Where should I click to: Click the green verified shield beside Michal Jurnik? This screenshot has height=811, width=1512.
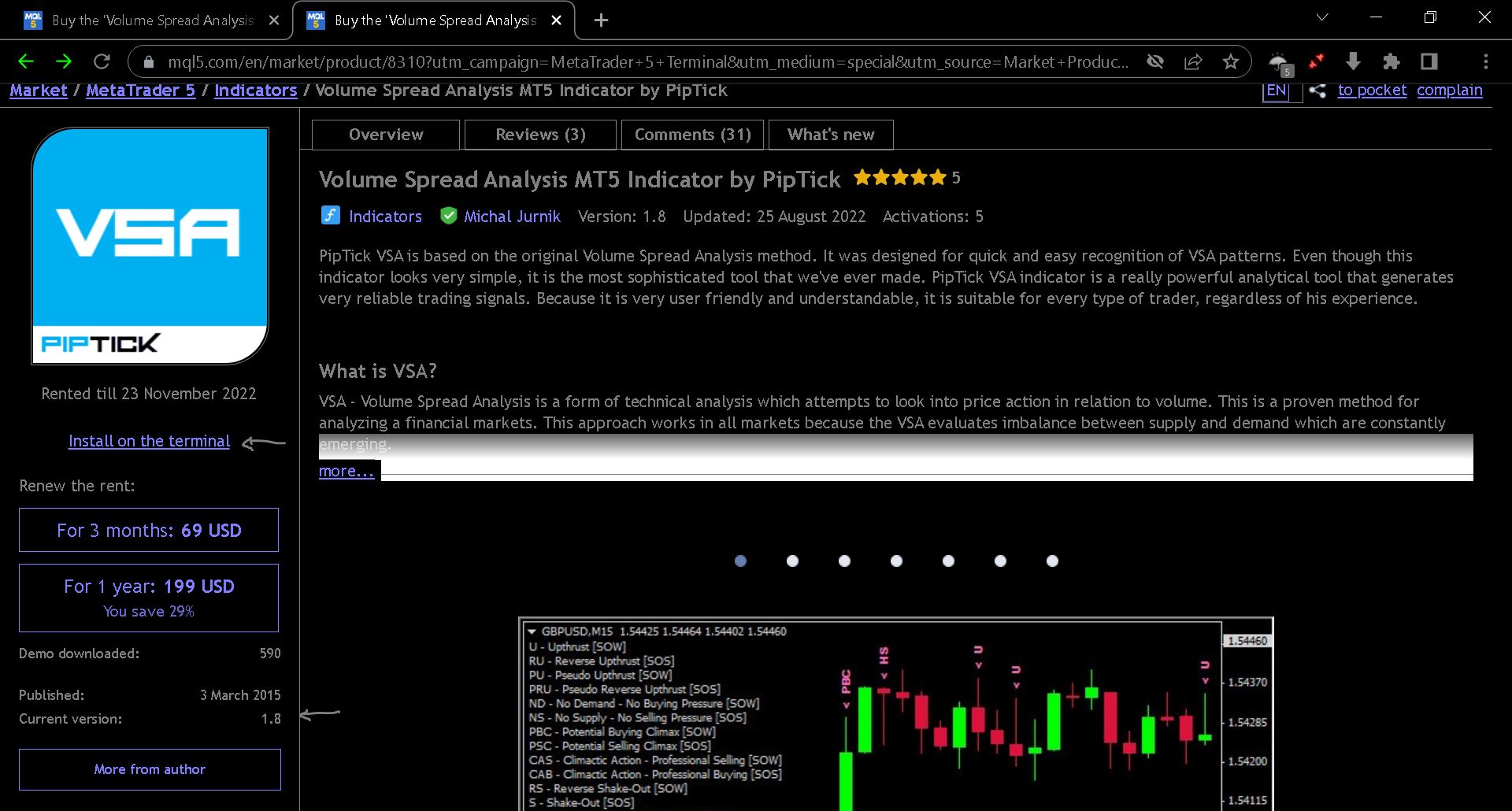point(448,216)
